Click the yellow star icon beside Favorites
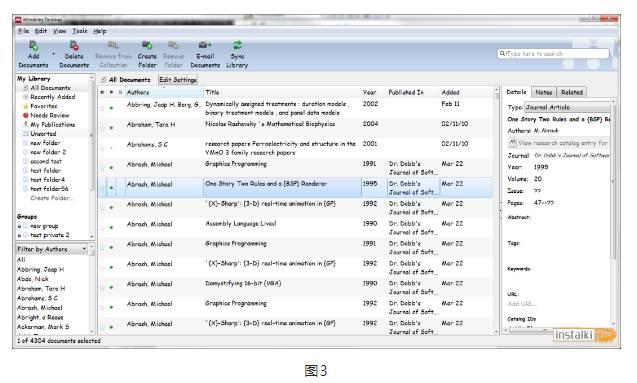 click(26, 106)
